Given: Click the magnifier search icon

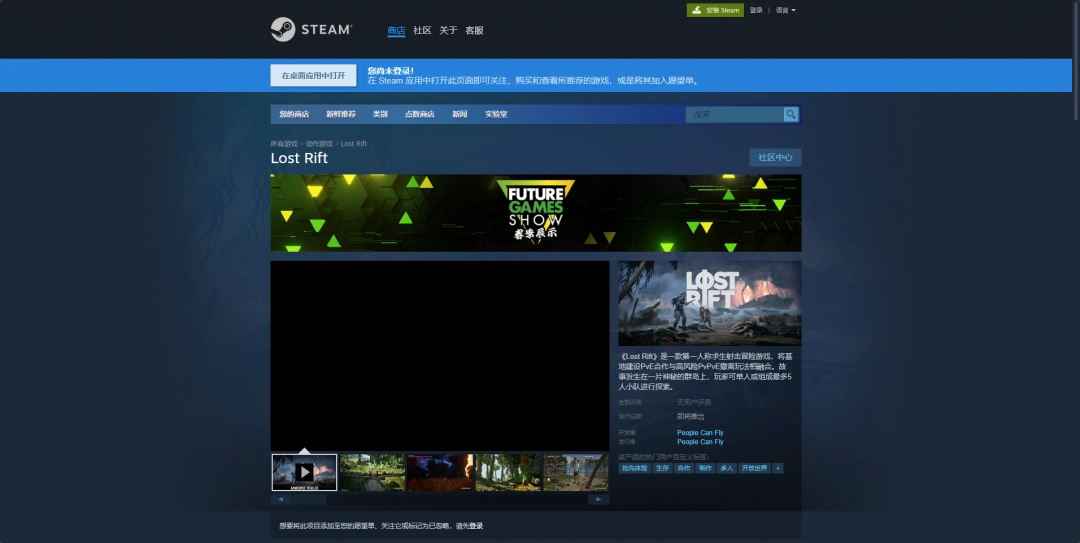Looking at the screenshot, I should pos(791,114).
